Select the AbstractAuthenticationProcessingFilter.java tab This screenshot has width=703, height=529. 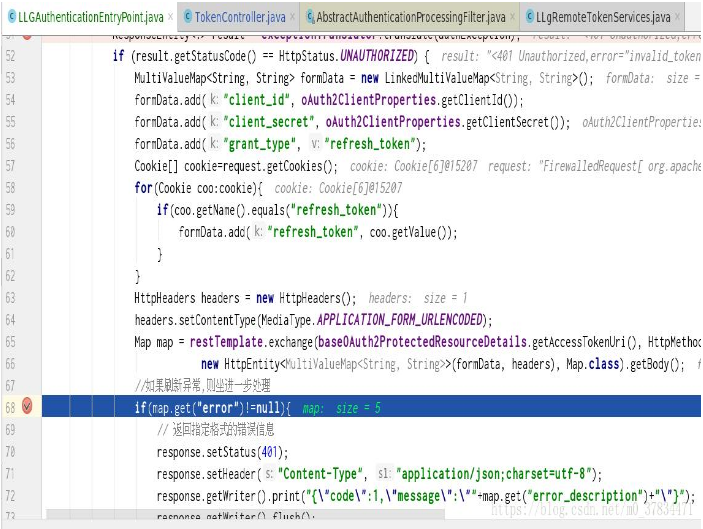coord(411,17)
